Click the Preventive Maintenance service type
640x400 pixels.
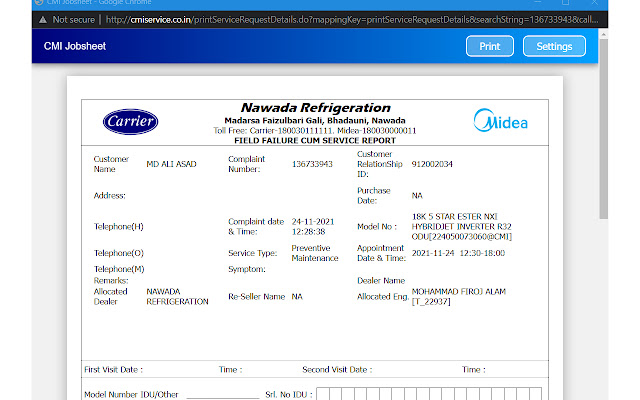315,253
